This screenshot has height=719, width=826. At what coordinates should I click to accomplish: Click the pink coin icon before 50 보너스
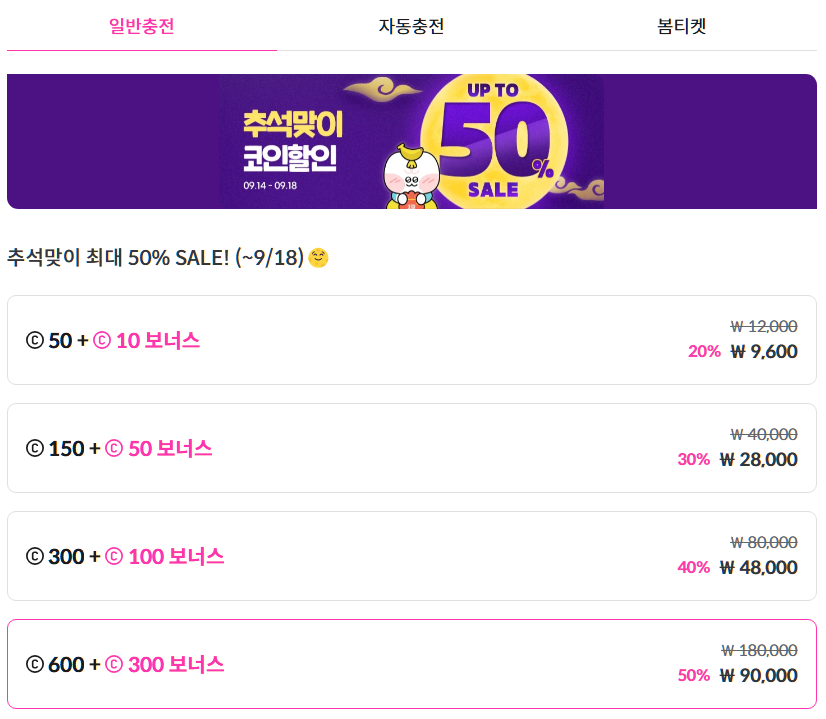[x=114, y=448]
